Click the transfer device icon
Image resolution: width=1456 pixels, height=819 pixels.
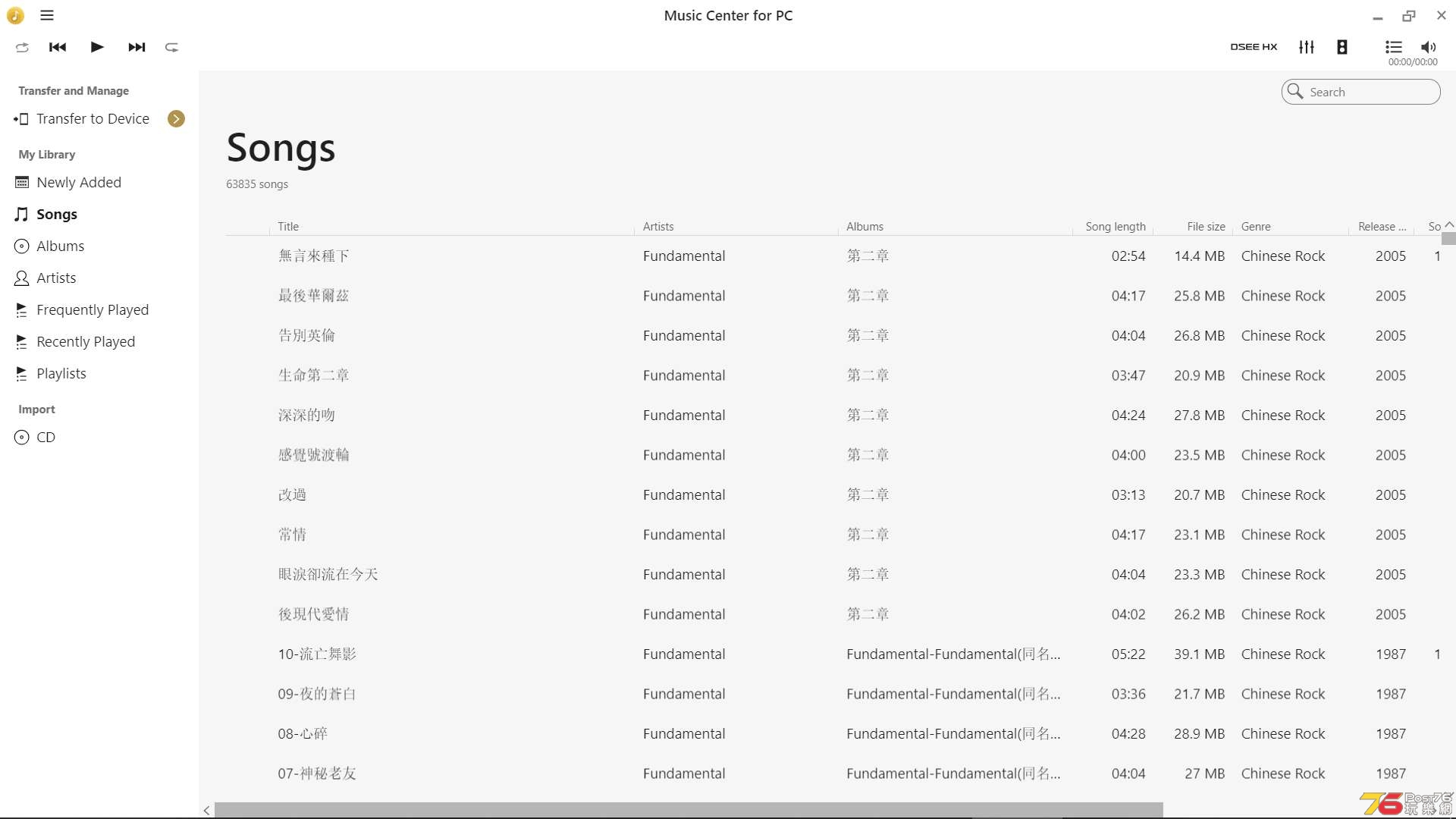click(21, 119)
